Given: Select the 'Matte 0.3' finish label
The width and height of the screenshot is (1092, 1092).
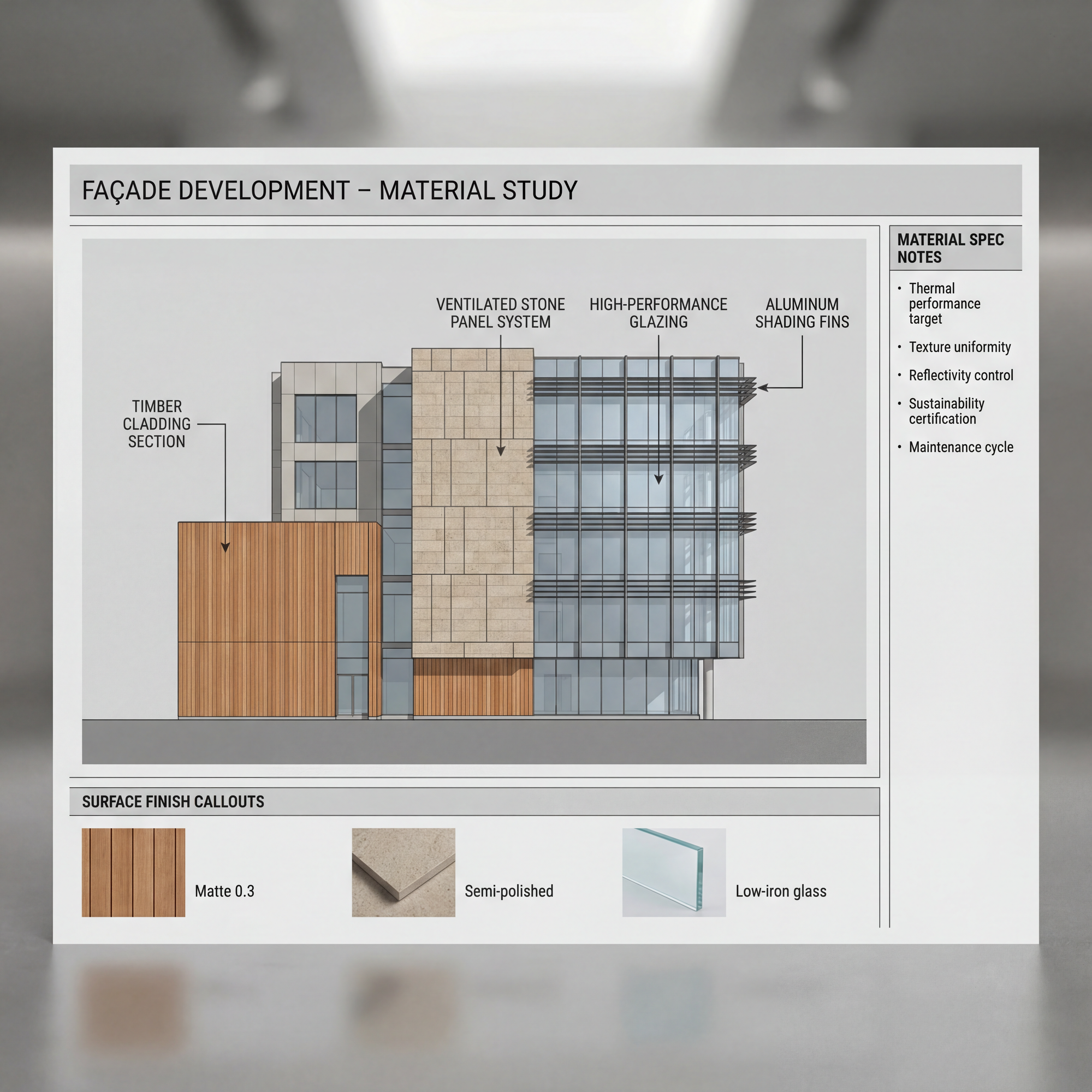Looking at the screenshot, I should click(x=224, y=892).
